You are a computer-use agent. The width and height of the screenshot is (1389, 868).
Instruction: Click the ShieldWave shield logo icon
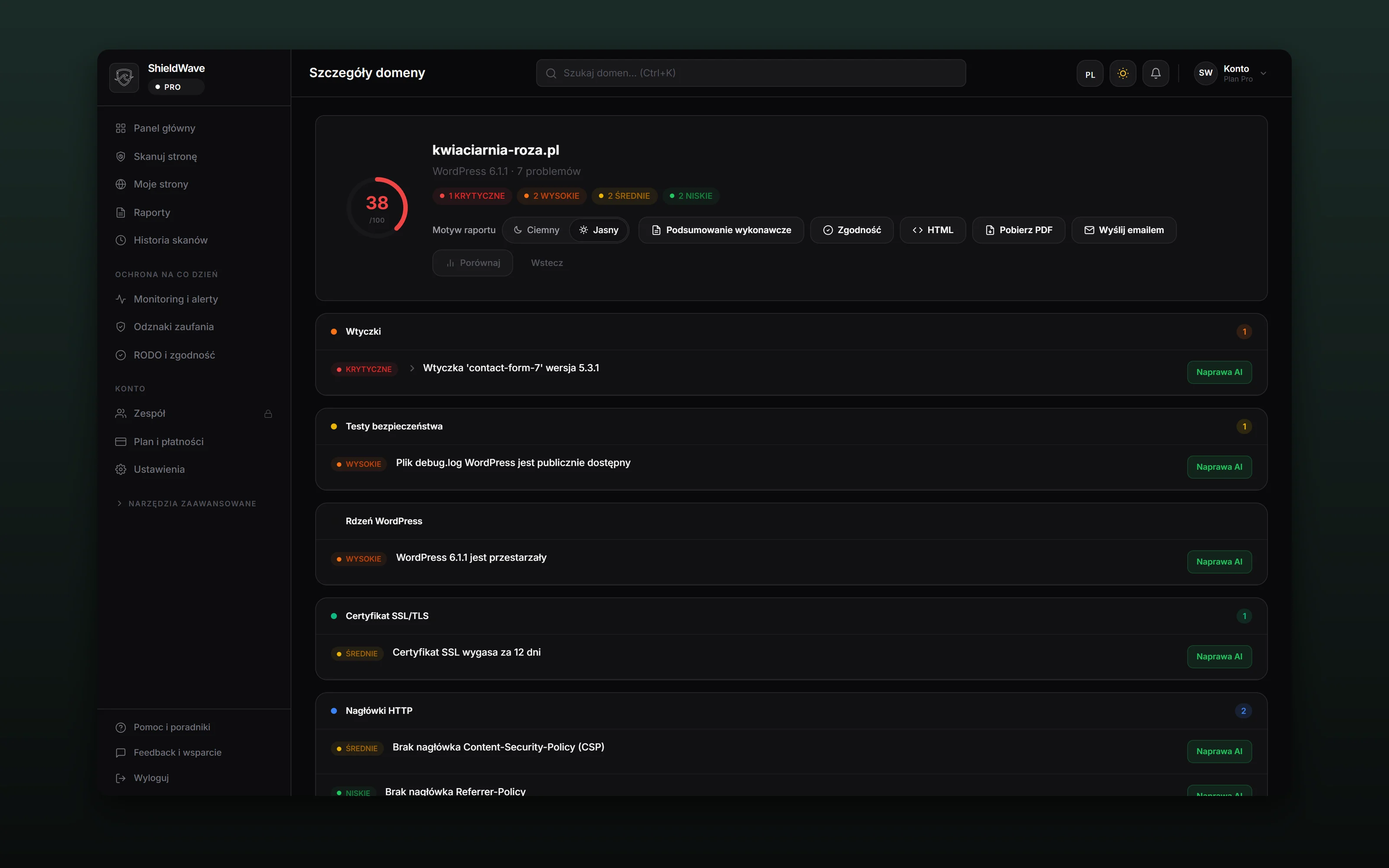tap(124, 77)
